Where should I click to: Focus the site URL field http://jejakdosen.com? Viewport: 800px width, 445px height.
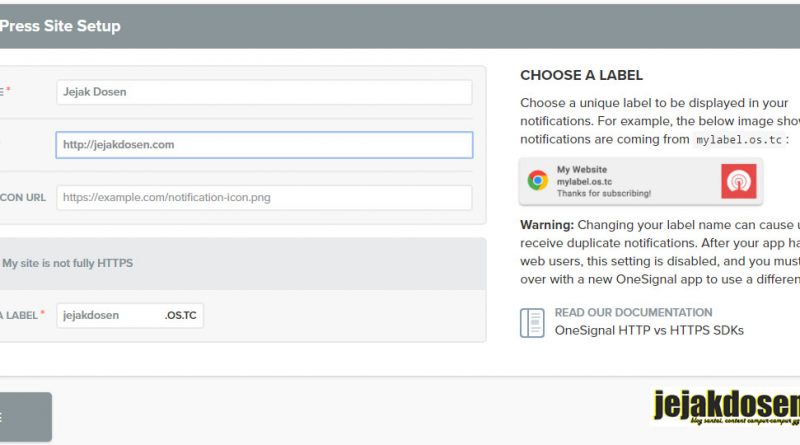click(x=264, y=145)
